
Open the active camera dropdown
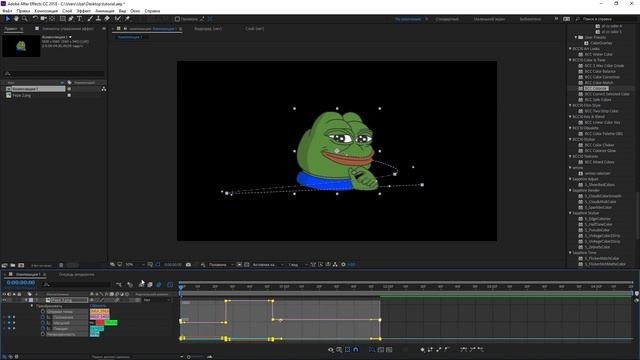tap(267, 264)
